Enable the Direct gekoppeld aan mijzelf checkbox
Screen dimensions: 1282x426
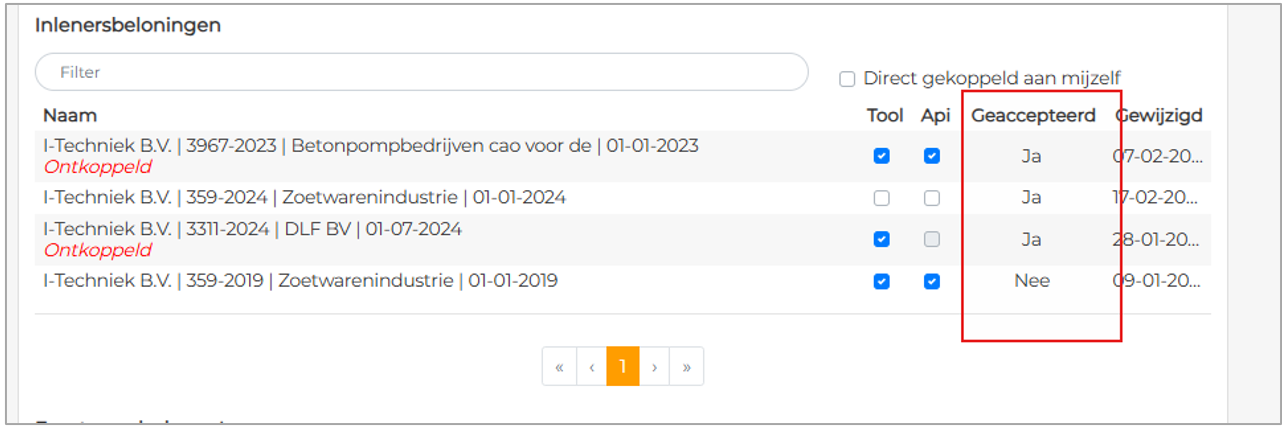[847, 78]
